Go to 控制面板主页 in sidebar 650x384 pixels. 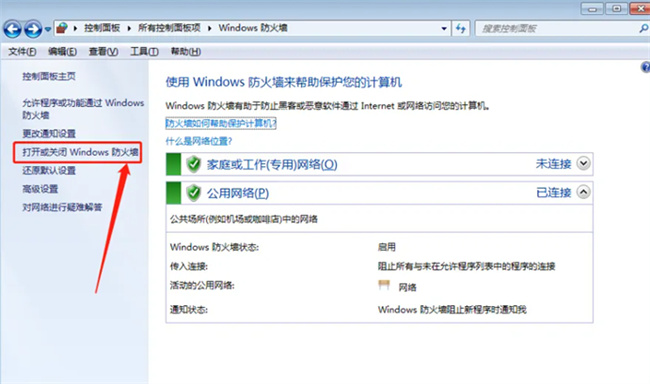coord(49,76)
